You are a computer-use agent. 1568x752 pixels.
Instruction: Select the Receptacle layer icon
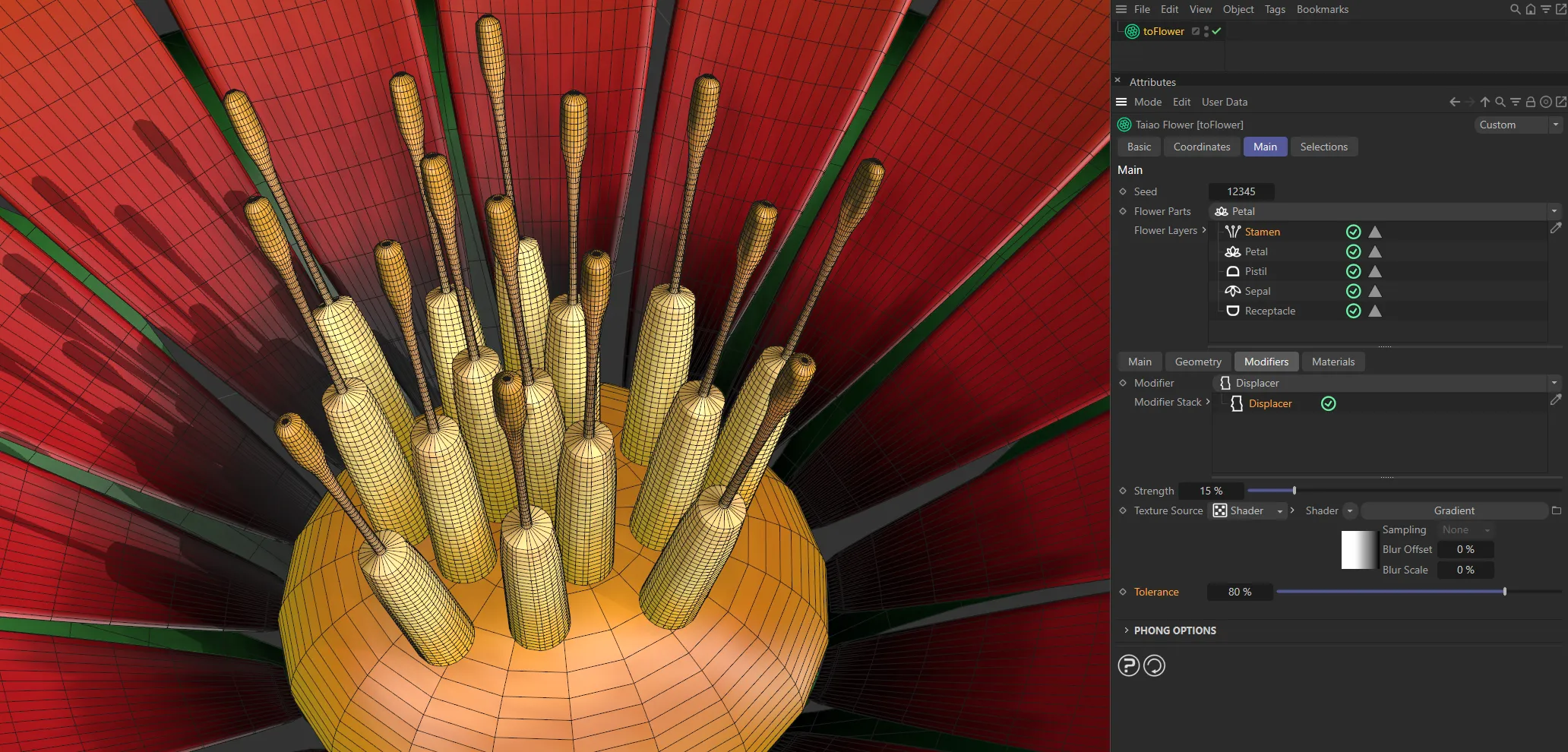[x=1232, y=311]
